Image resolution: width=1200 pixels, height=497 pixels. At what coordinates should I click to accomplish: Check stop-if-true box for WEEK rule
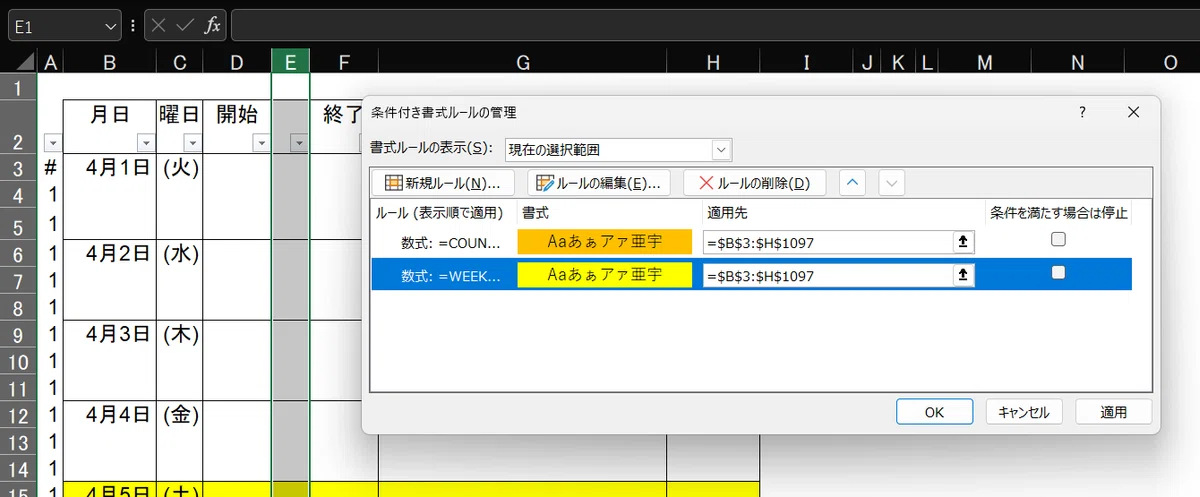tap(1058, 272)
